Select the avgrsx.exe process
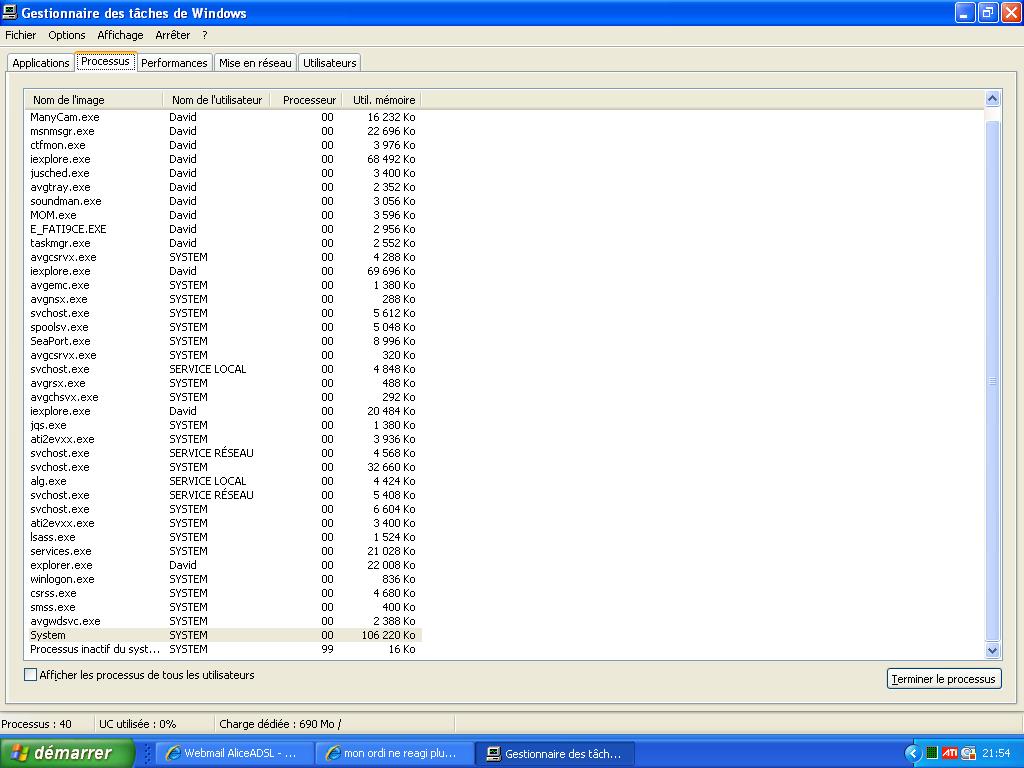1024x768 pixels. click(223, 383)
